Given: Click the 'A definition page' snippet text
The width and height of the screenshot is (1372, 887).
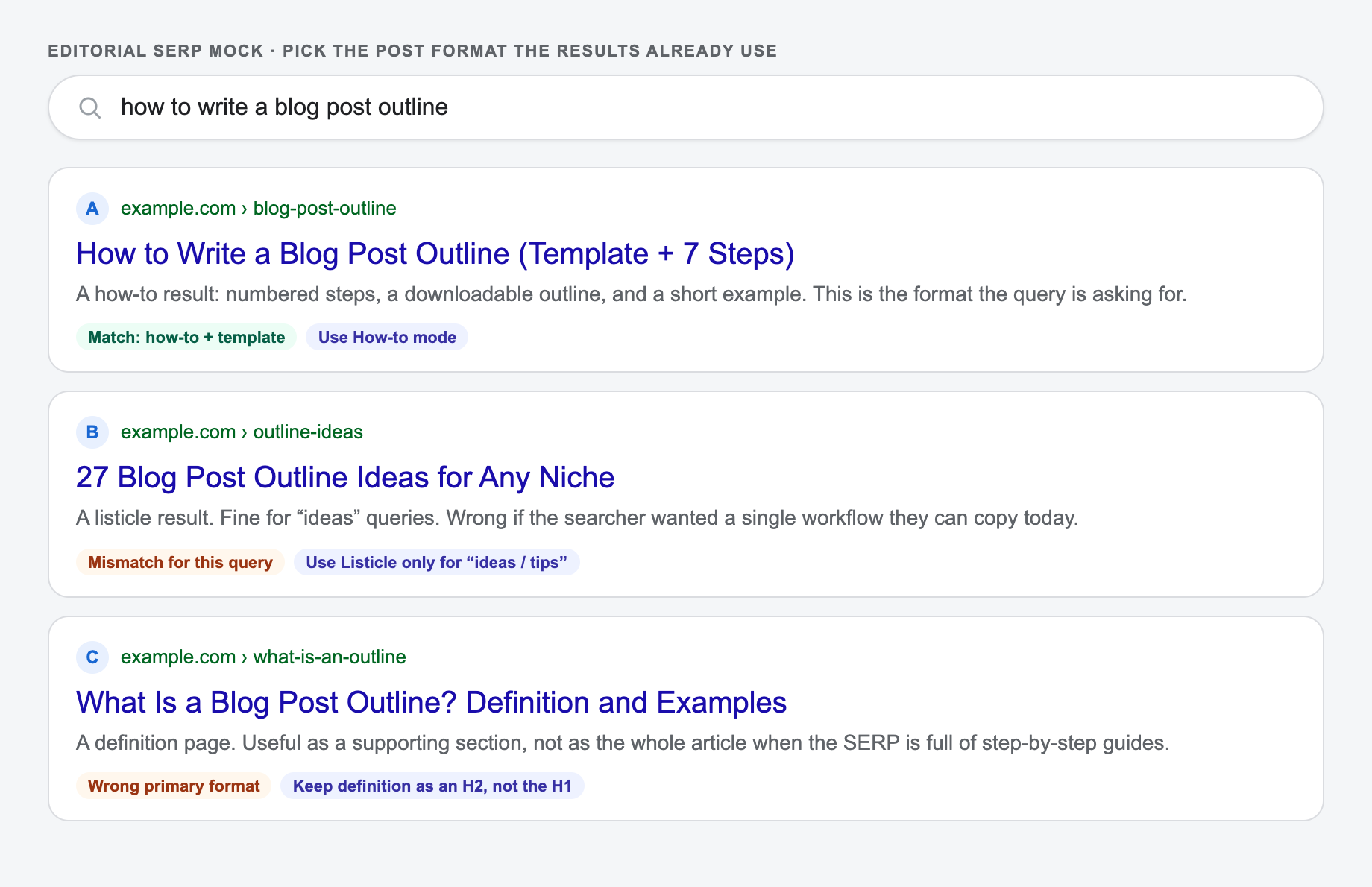Looking at the screenshot, I should tap(623, 743).
